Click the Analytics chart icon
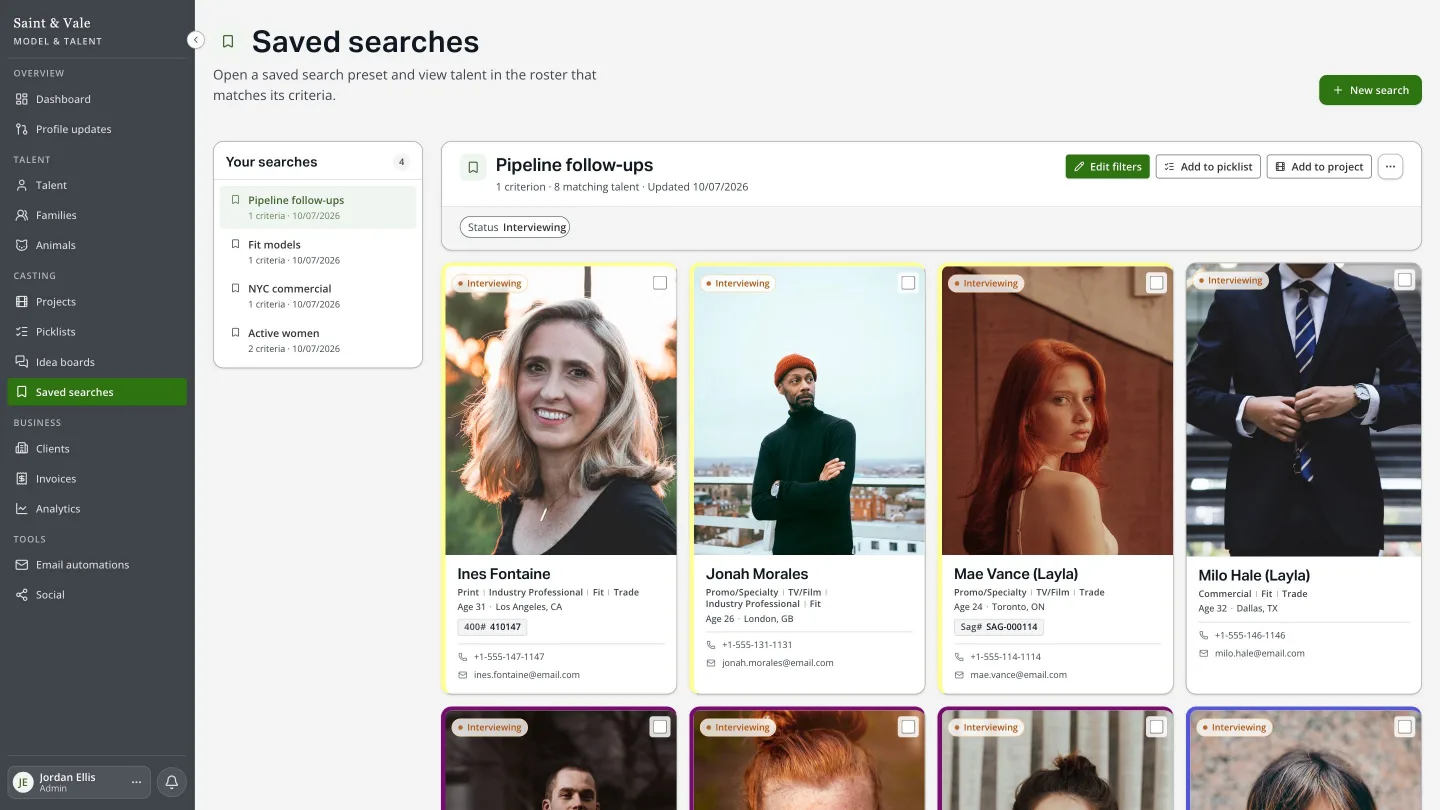1440x810 pixels. click(22, 509)
